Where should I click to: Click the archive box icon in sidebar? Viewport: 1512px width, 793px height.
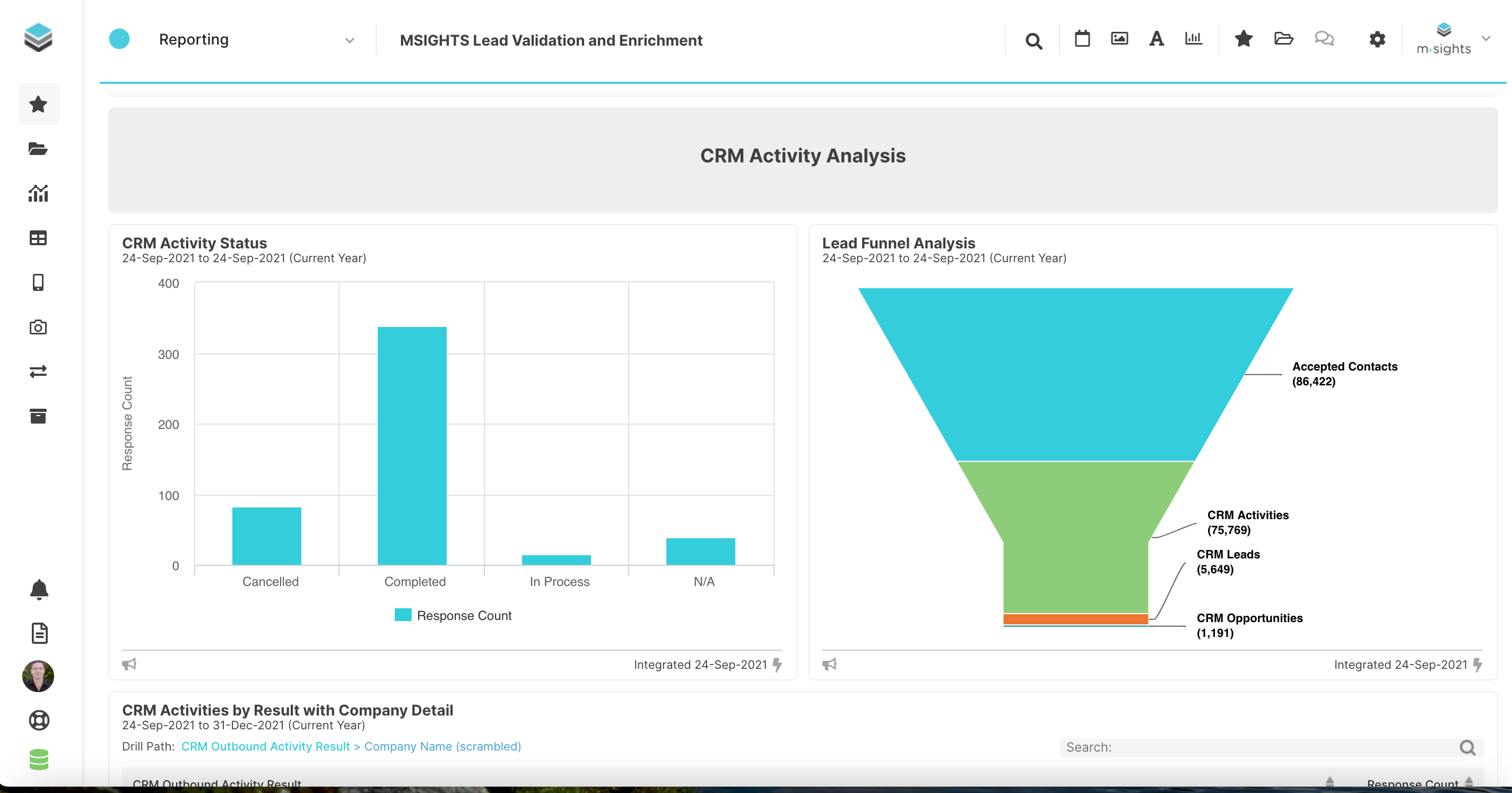39,416
